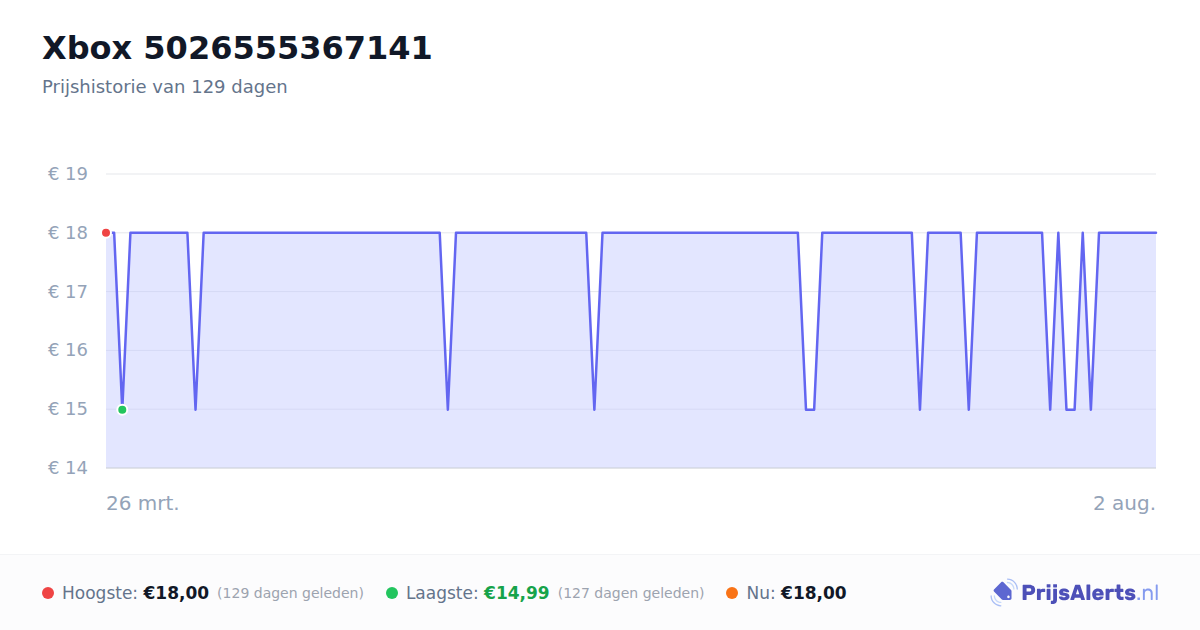Click the € 16 axis label
The image size is (1200, 630).
pos(68,350)
